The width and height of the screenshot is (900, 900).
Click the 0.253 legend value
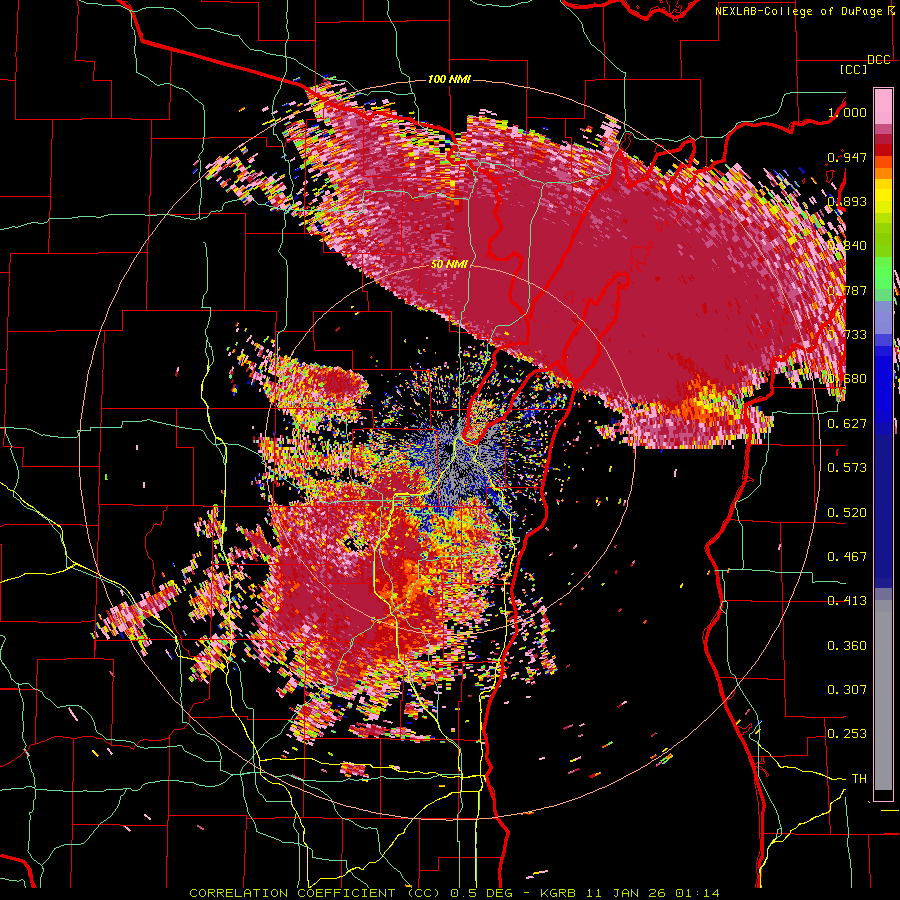tap(847, 734)
